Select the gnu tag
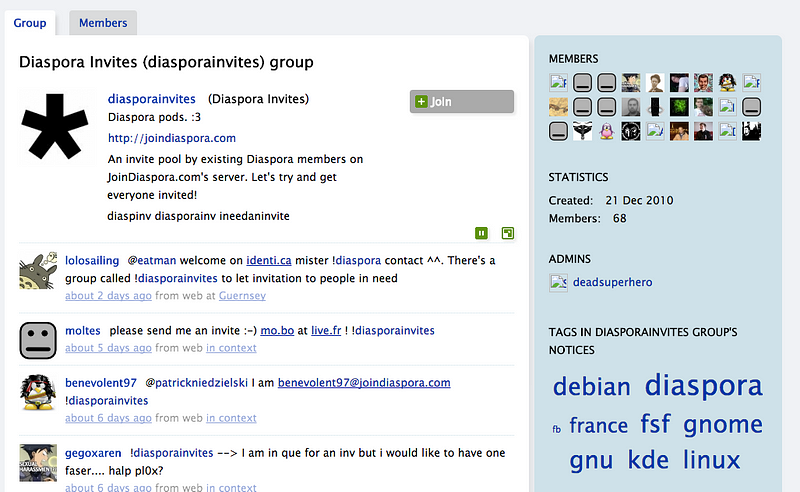Image resolution: width=800 pixels, height=492 pixels. [x=591, y=461]
